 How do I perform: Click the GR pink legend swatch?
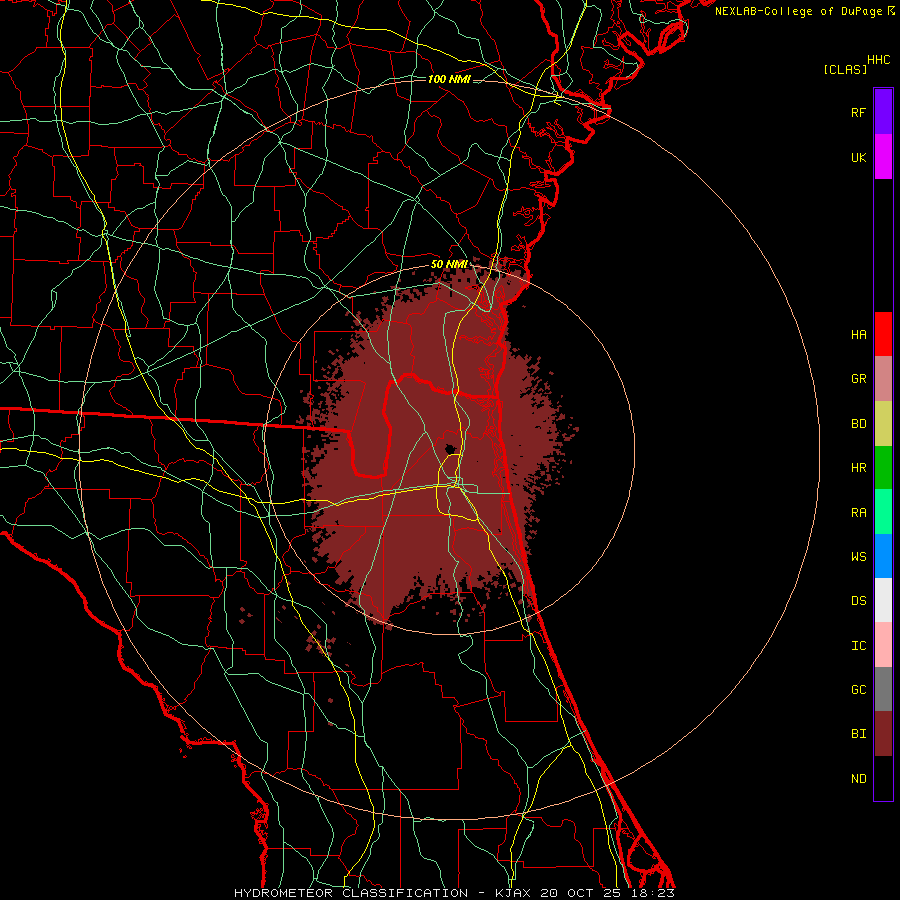(x=883, y=379)
